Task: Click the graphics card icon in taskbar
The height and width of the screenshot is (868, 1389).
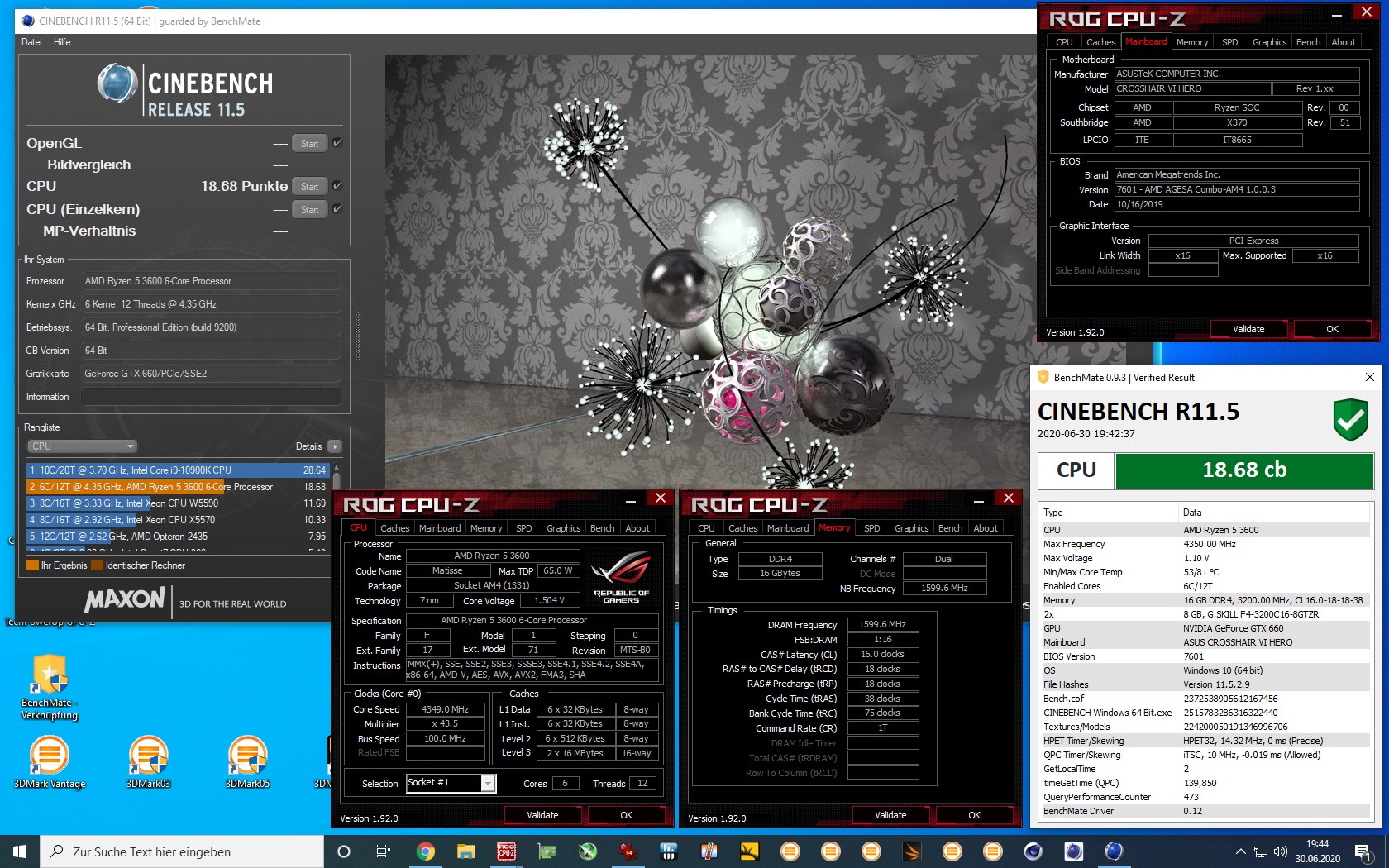Action: tap(547, 851)
